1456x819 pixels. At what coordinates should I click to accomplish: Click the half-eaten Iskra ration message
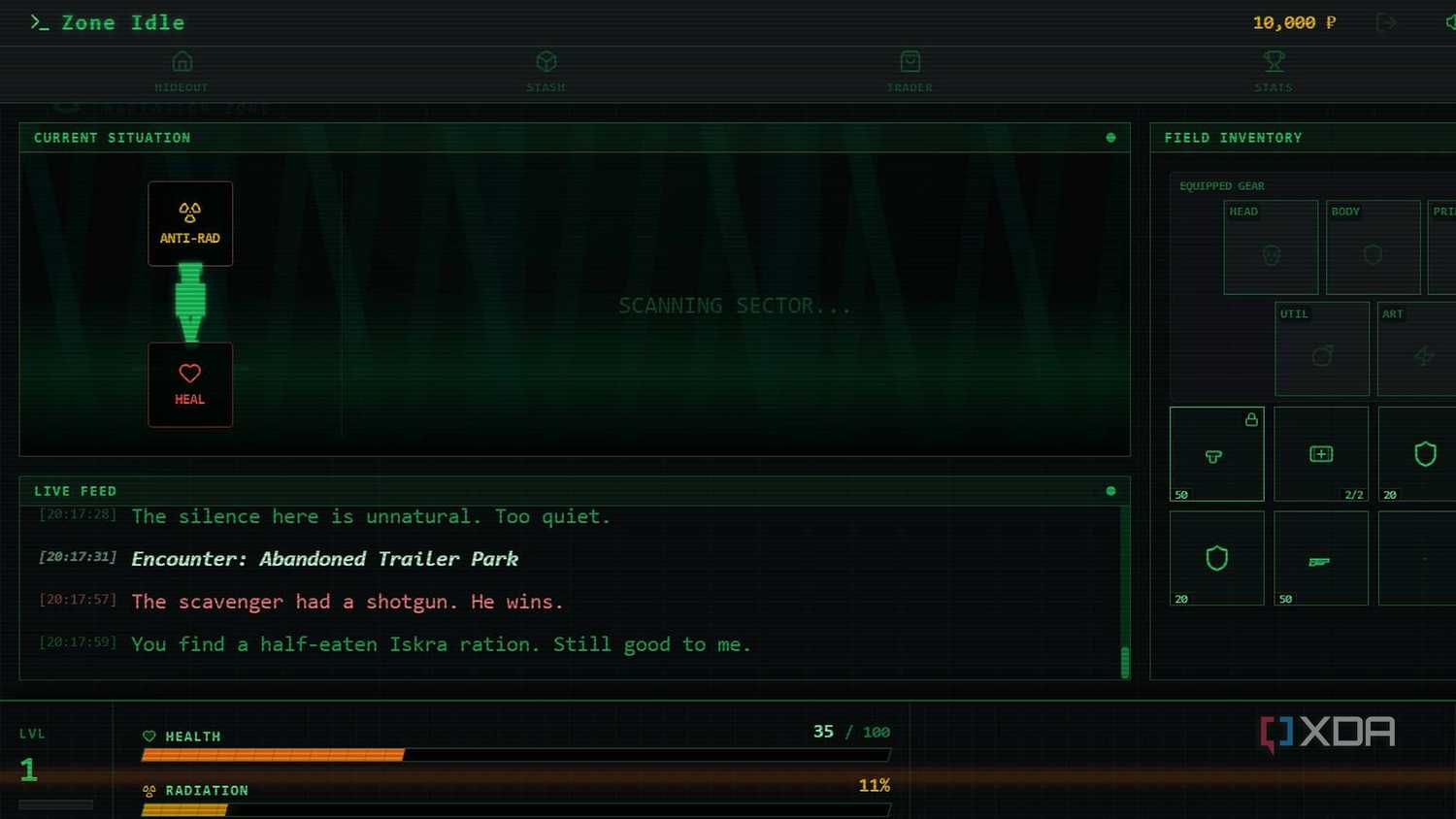pos(442,644)
